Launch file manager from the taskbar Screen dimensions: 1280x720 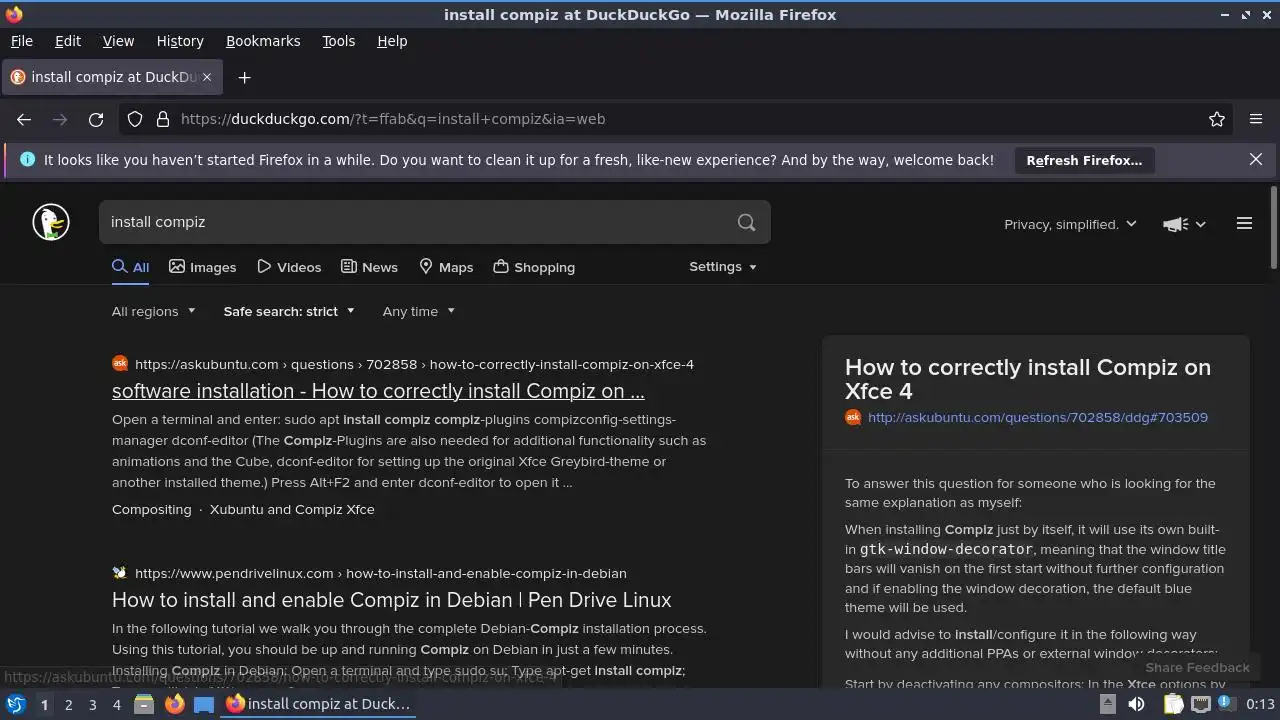(144, 704)
